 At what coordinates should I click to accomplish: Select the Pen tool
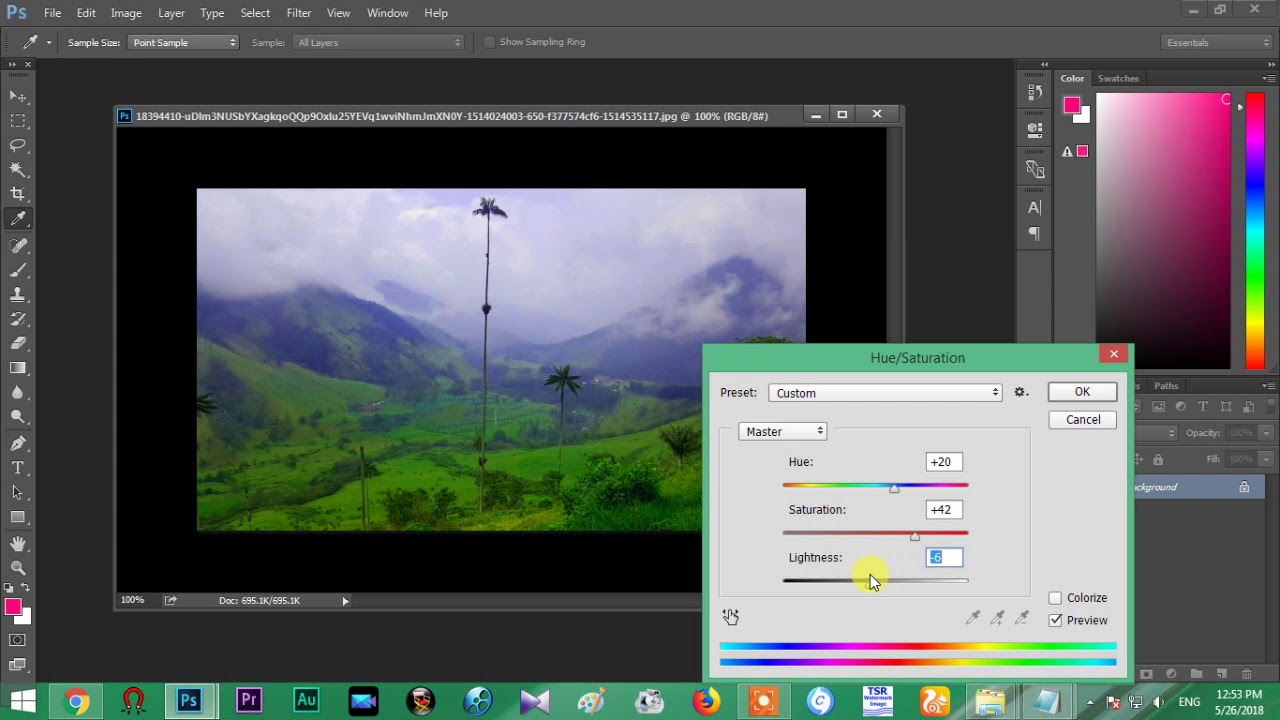click(18, 443)
